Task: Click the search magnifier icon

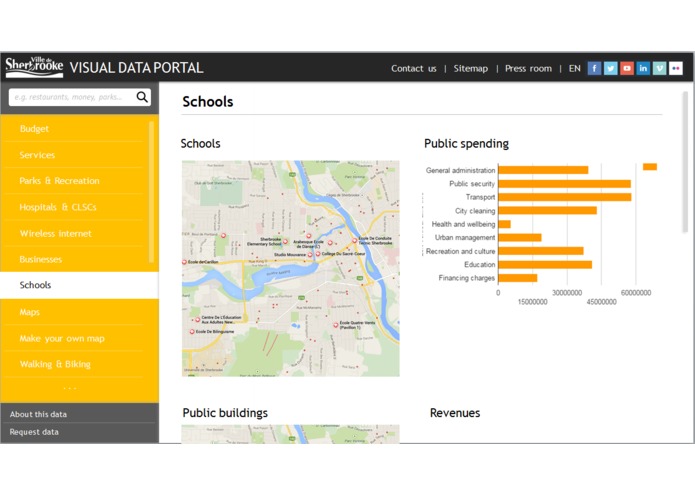Action: (142, 97)
